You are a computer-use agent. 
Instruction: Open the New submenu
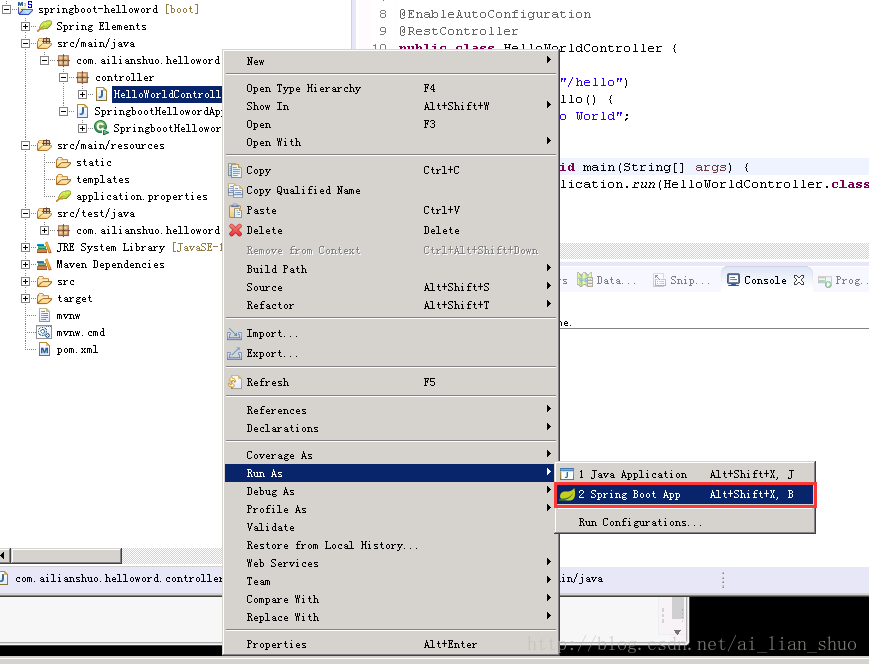[x=391, y=61]
